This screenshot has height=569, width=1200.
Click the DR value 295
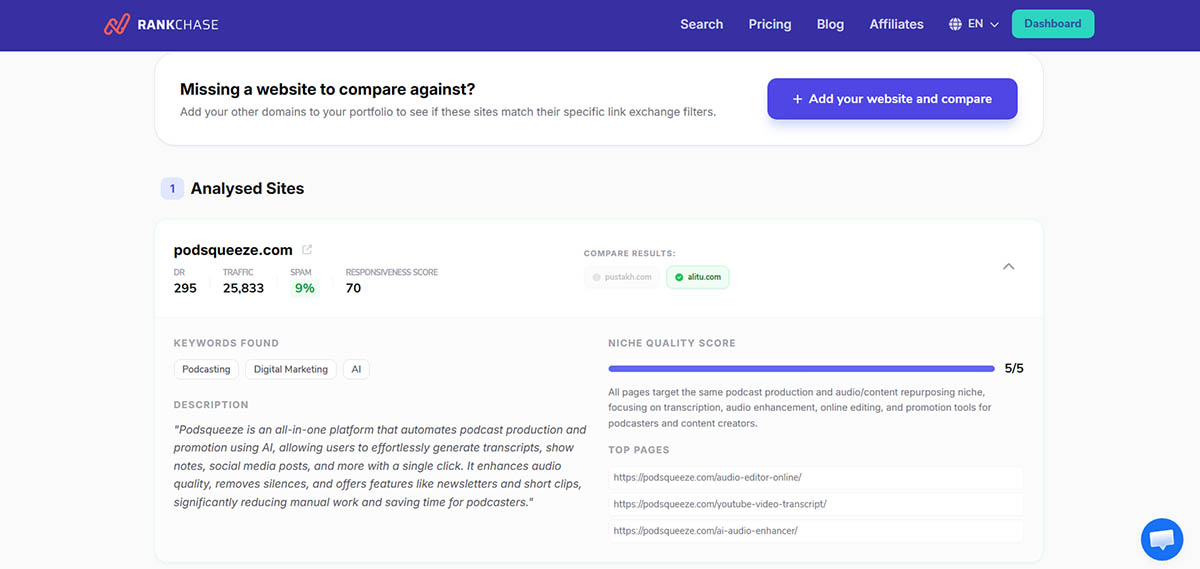[x=185, y=288]
